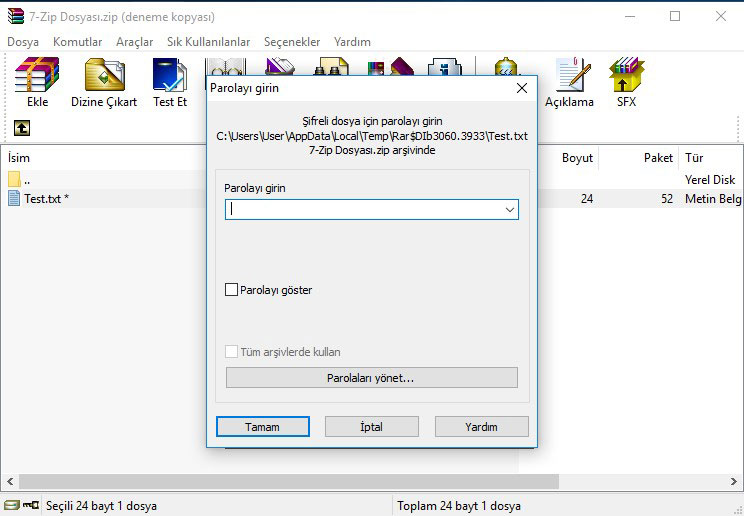Open the Yardım menu in menu bar
Viewport: 744px width, 516px height.
pos(352,42)
